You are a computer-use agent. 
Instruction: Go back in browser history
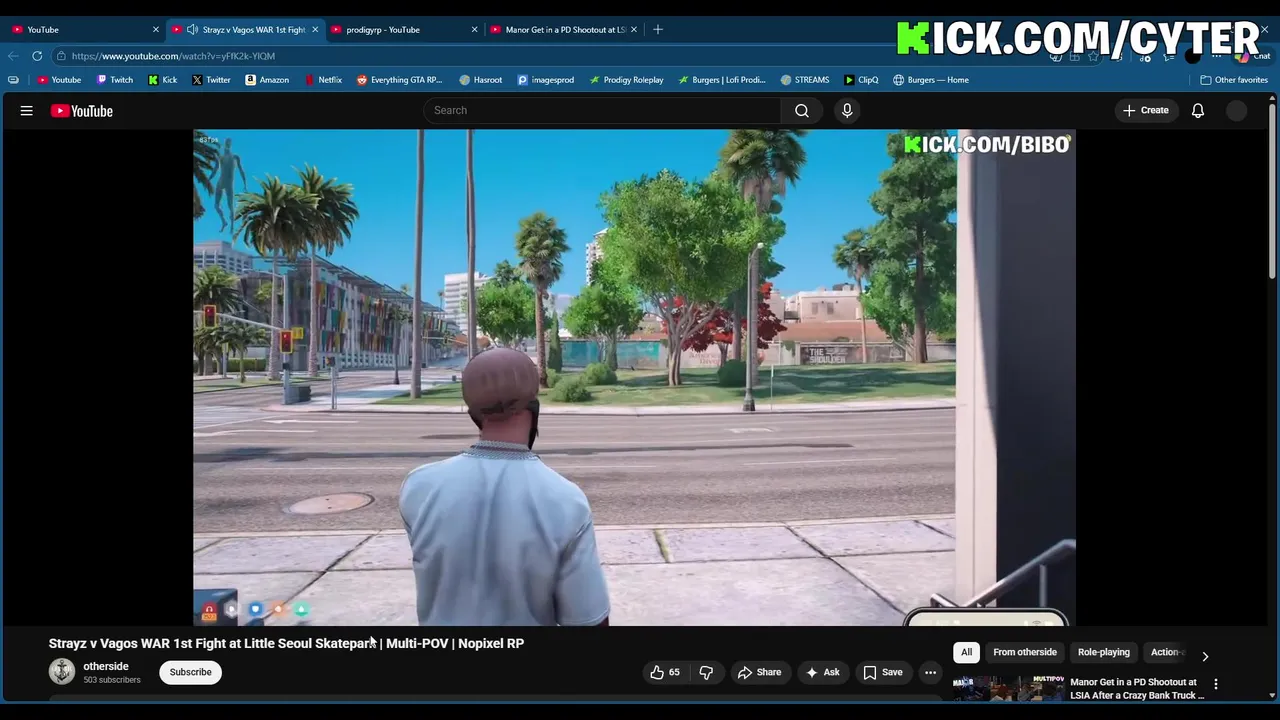point(13,56)
